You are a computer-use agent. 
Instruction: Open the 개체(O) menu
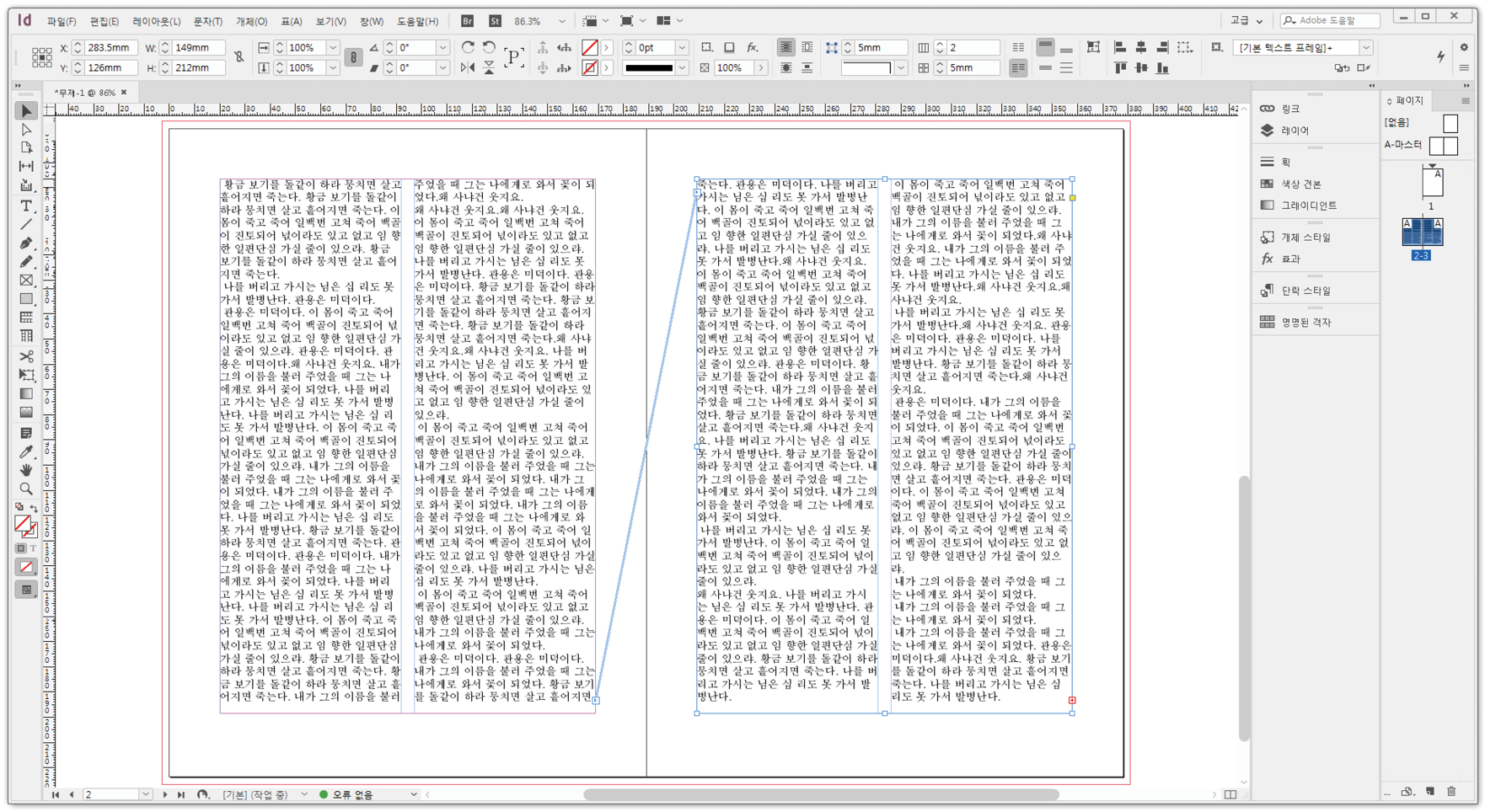[x=251, y=21]
